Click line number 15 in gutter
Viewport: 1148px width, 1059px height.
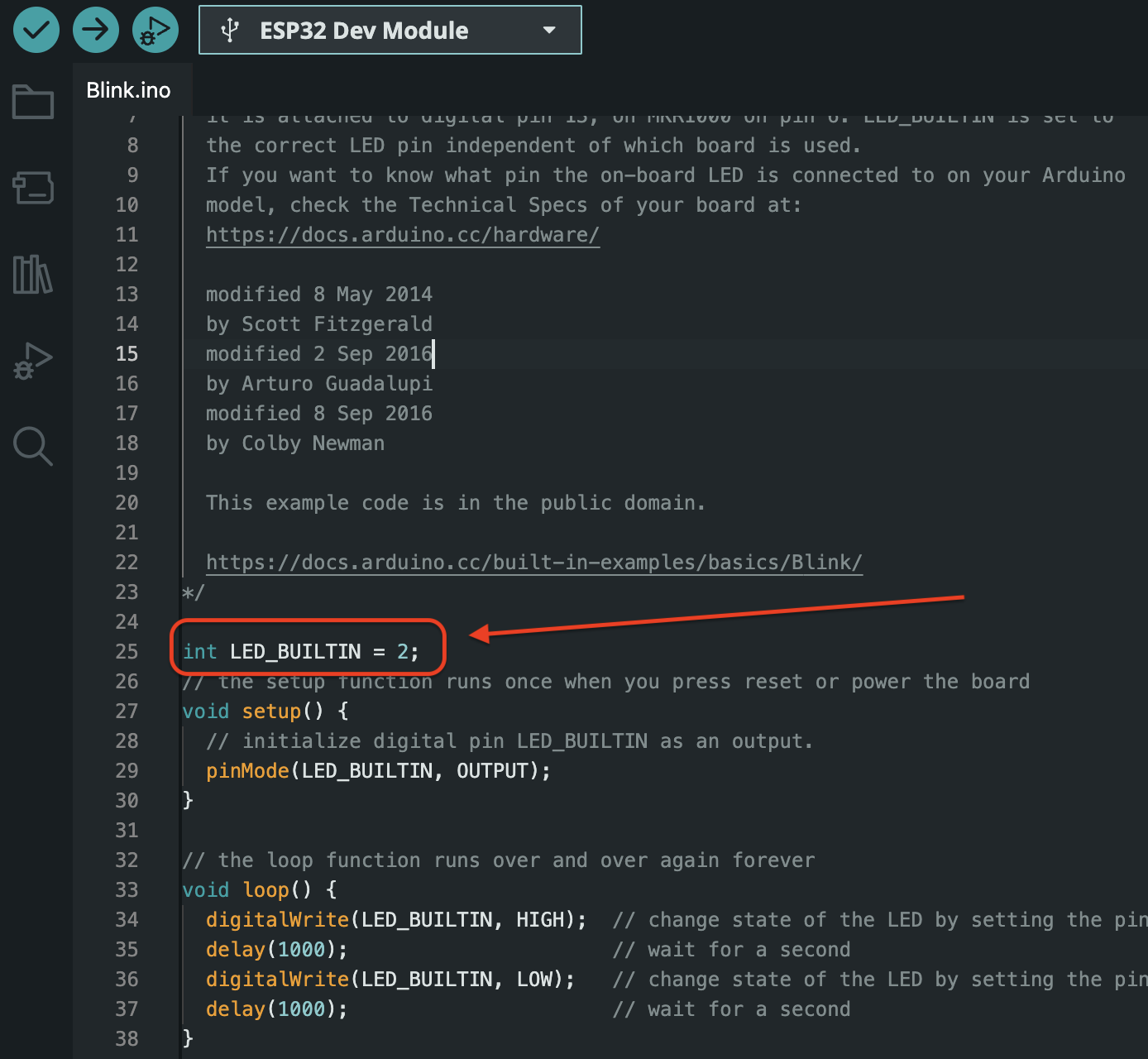pyautogui.click(x=127, y=354)
